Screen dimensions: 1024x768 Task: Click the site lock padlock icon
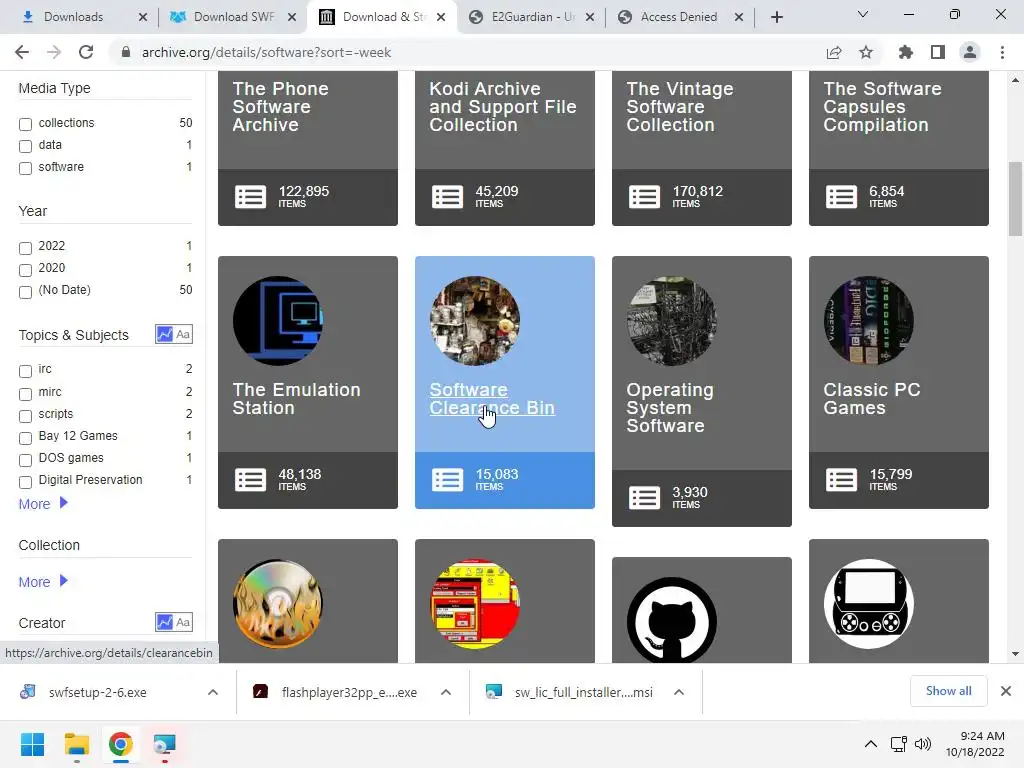click(126, 52)
